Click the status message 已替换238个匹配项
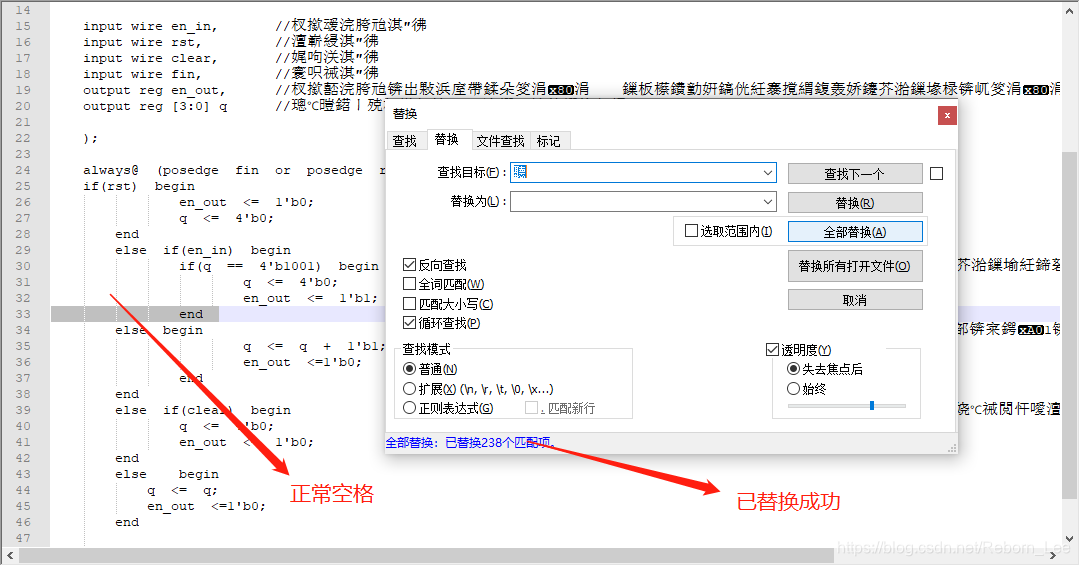 click(x=499, y=443)
